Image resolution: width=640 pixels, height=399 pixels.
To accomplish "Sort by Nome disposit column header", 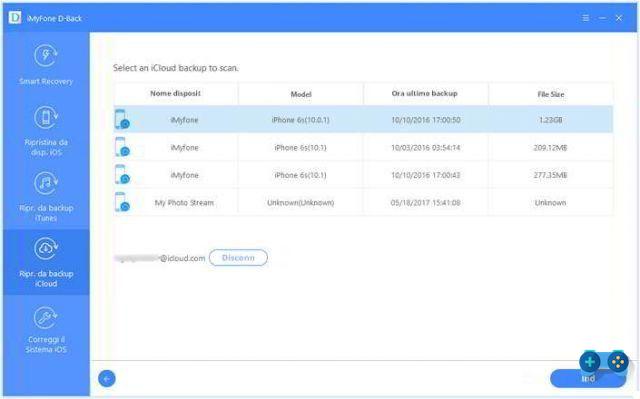I will (176, 93).
